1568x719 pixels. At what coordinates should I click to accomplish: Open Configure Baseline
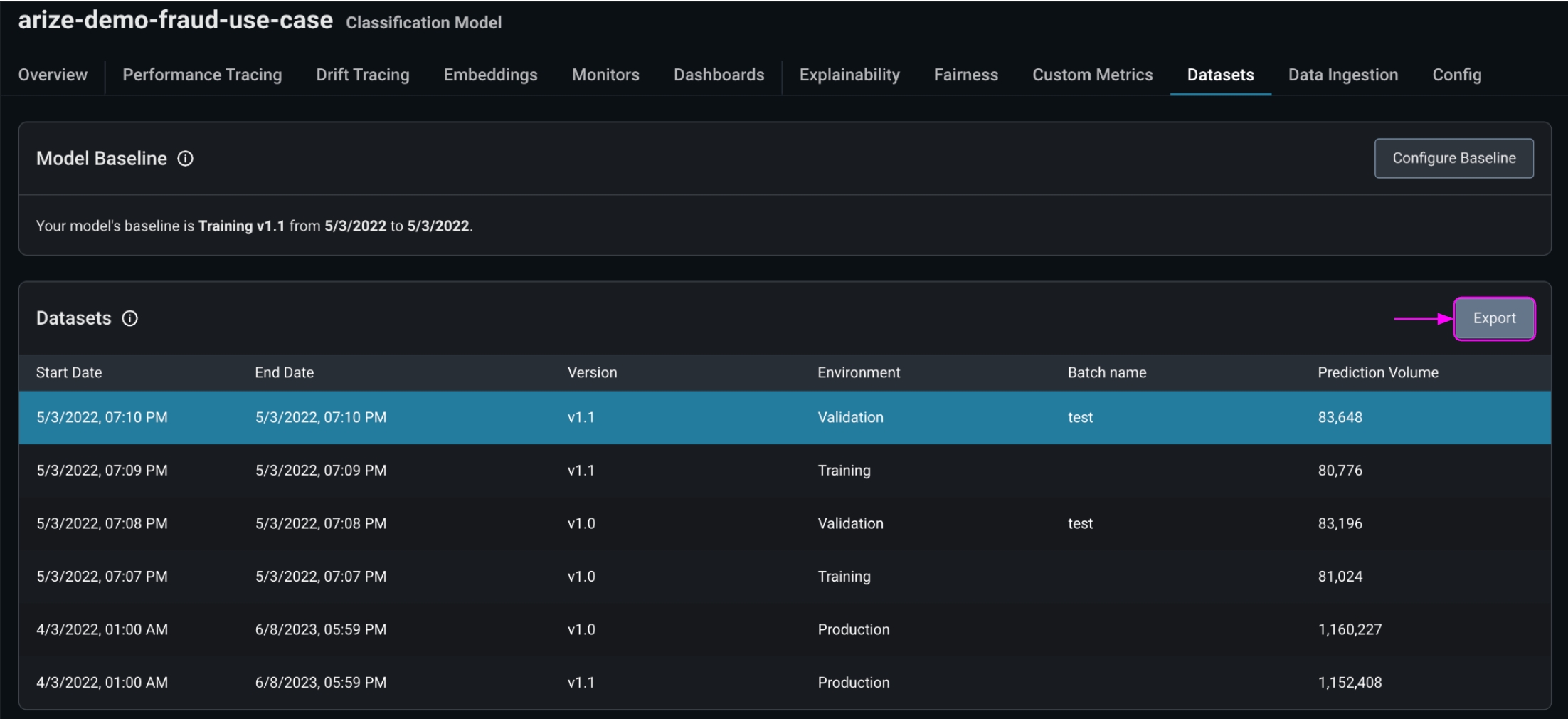pyautogui.click(x=1453, y=158)
